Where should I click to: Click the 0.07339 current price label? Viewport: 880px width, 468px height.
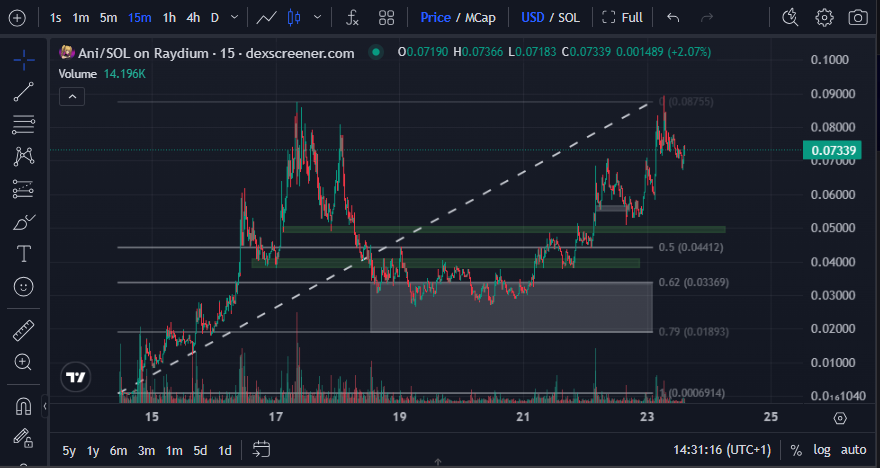tap(834, 150)
